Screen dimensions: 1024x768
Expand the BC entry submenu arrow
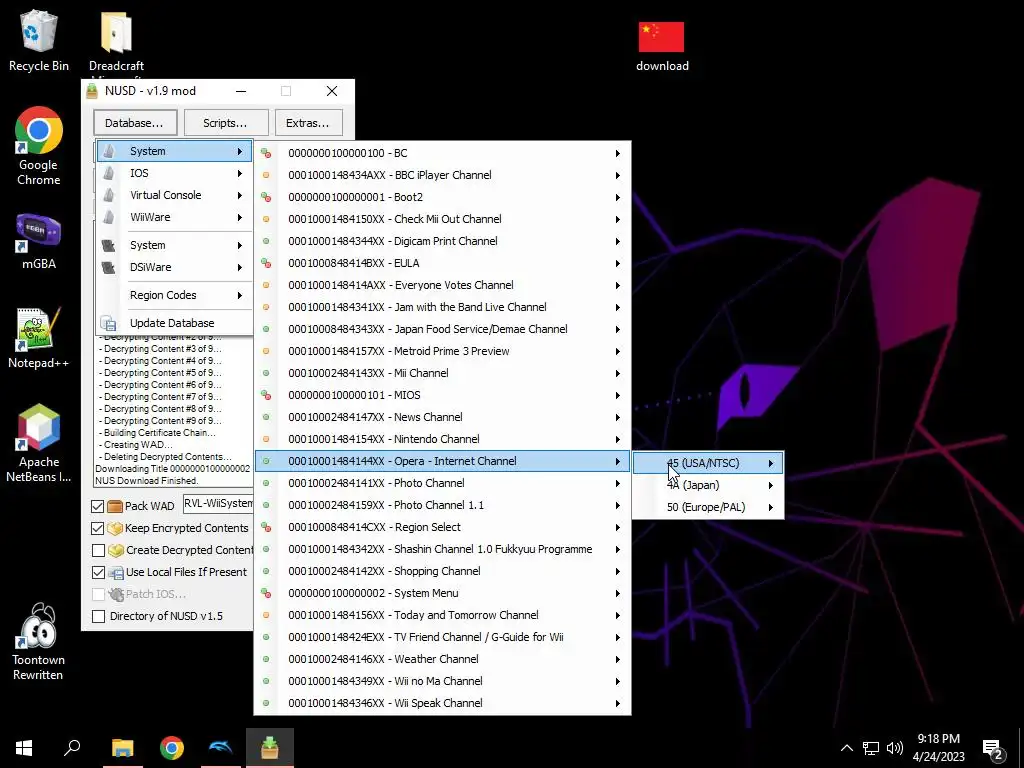click(617, 153)
